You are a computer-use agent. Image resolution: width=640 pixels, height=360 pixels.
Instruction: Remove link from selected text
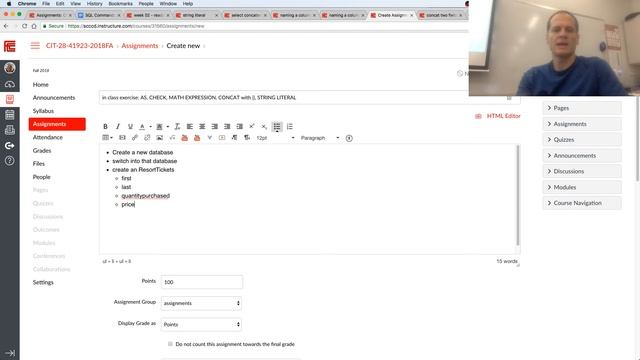(x=147, y=138)
